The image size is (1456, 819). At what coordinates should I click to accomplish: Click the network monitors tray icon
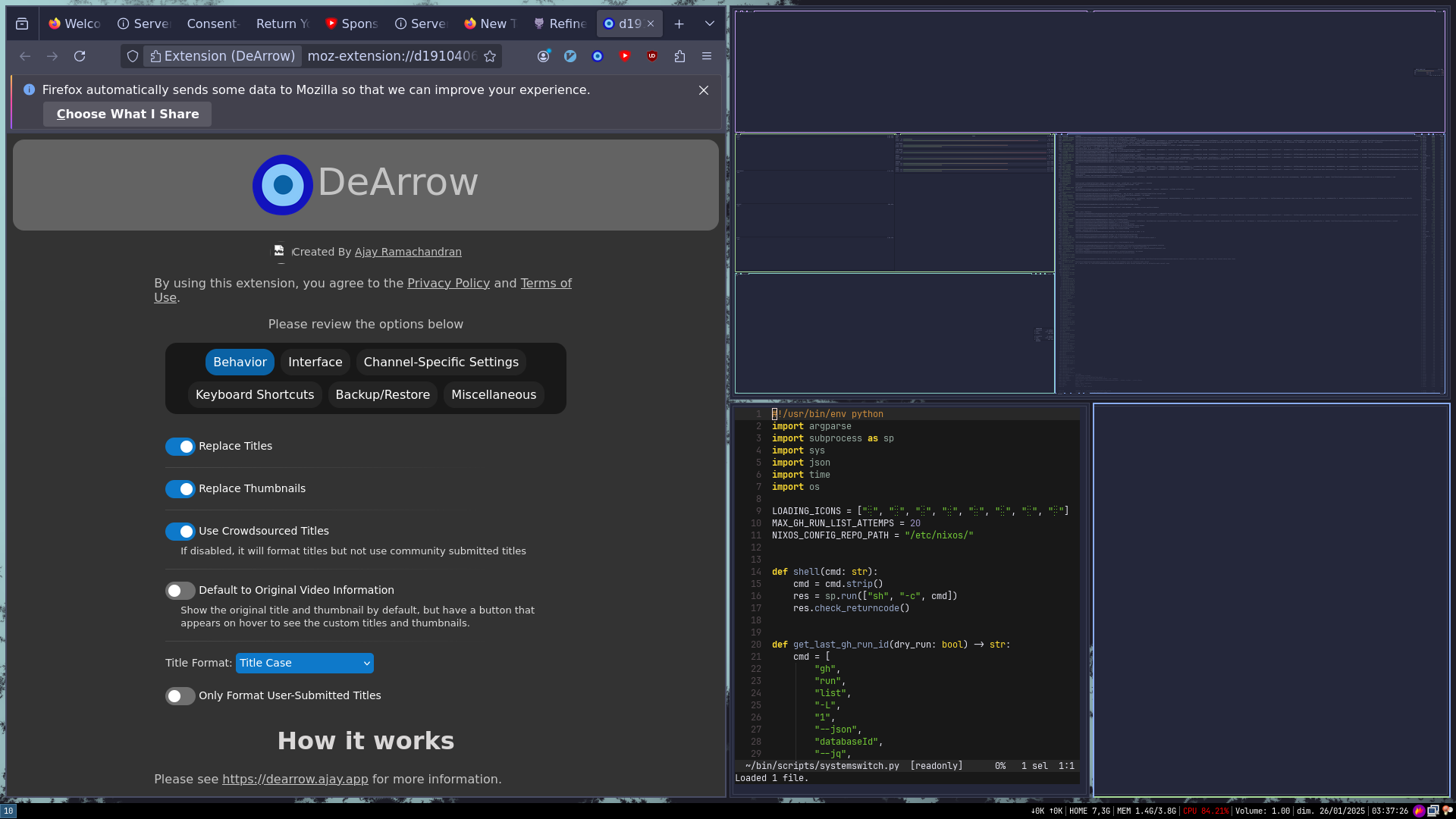(1433, 811)
